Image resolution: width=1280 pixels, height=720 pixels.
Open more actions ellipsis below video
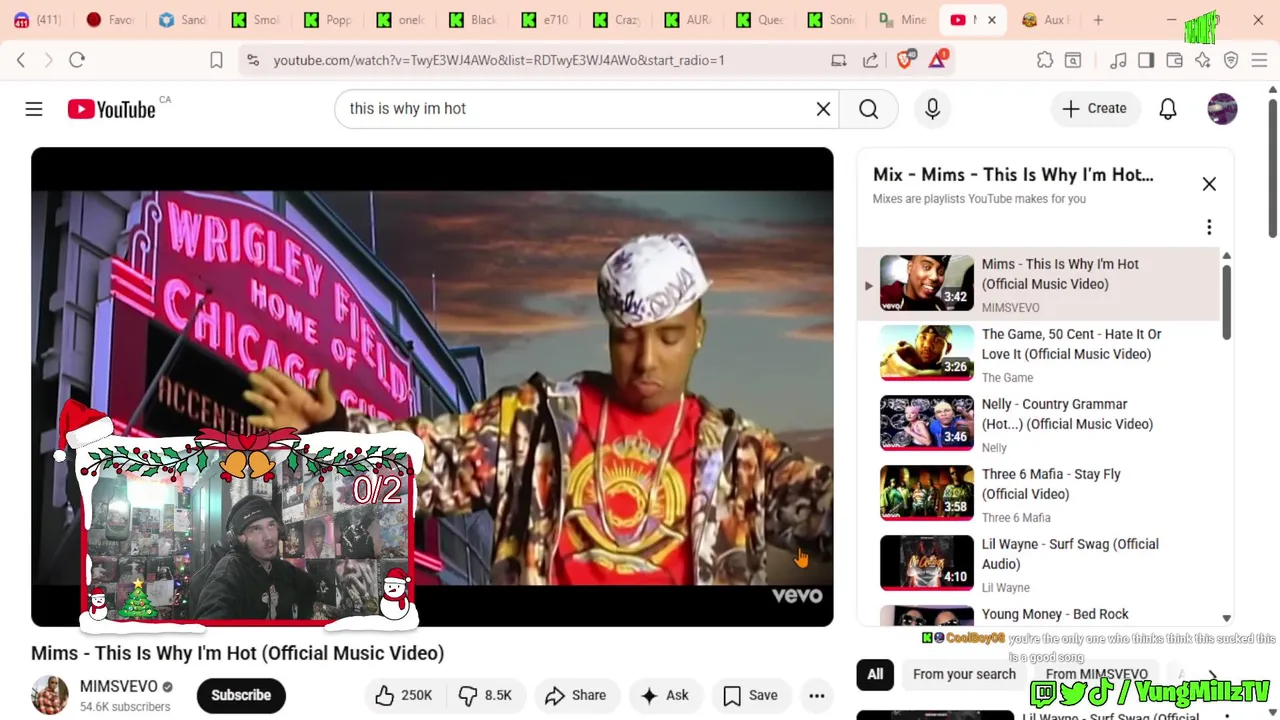(817, 695)
